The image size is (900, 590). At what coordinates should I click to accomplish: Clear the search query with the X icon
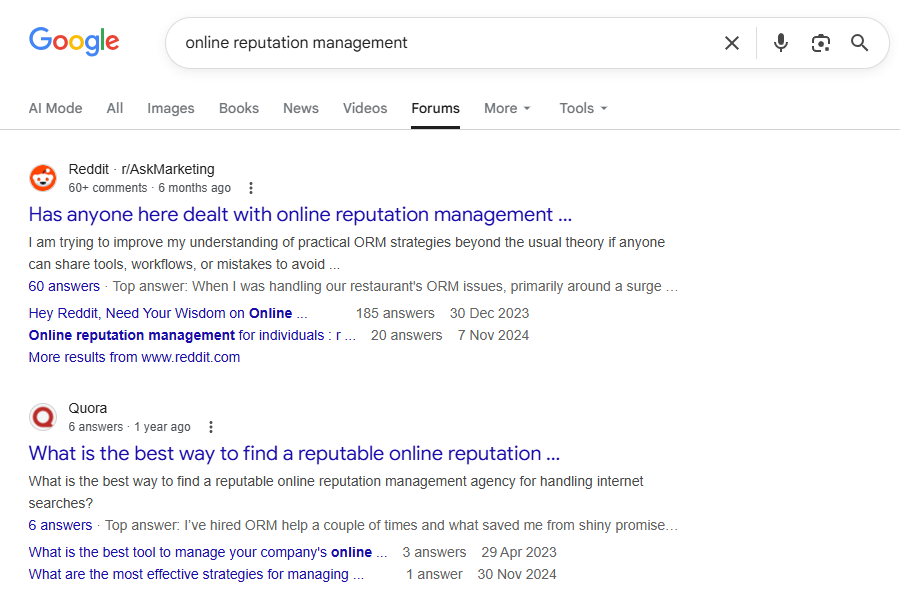[x=732, y=43]
